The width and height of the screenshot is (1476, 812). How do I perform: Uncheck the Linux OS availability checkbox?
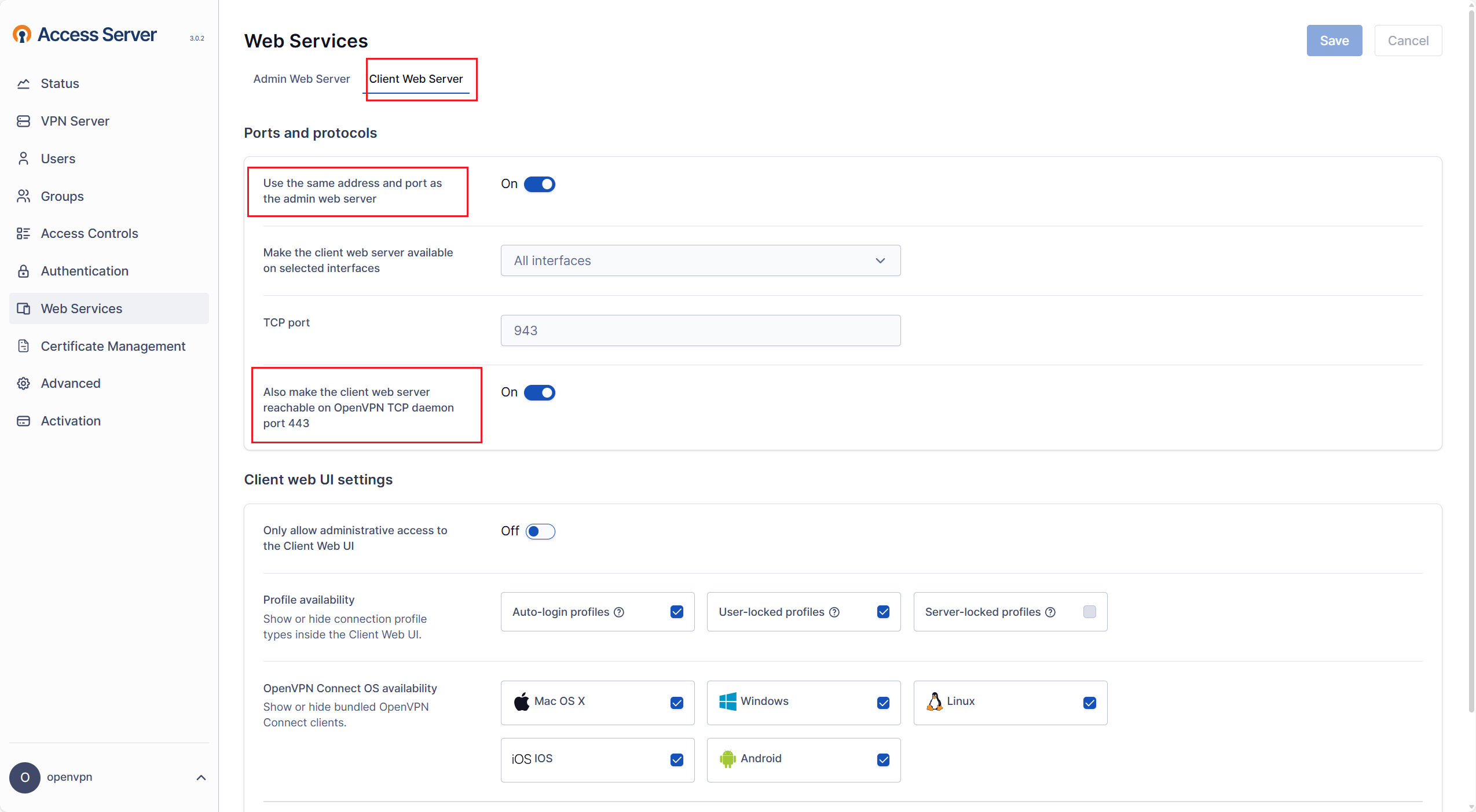(x=1089, y=703)
